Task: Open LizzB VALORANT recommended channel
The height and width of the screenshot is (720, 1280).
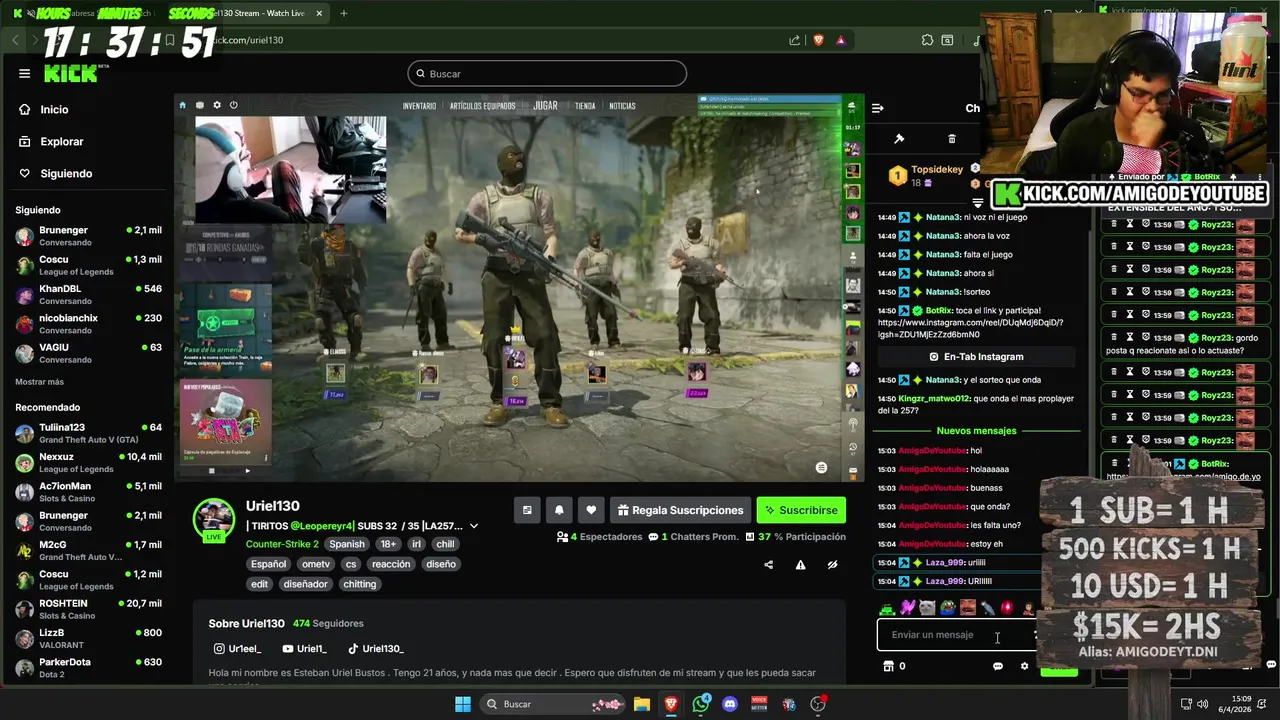Action: pos(88,638)
